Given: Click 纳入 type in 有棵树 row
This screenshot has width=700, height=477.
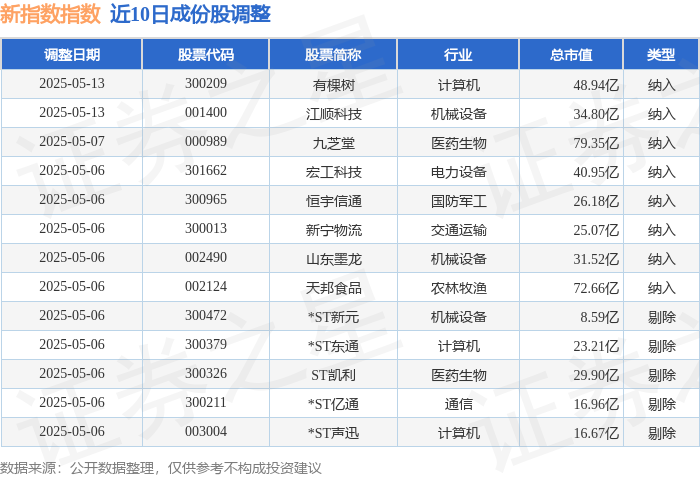Looking at the screenshot, I should coord(662,84).
